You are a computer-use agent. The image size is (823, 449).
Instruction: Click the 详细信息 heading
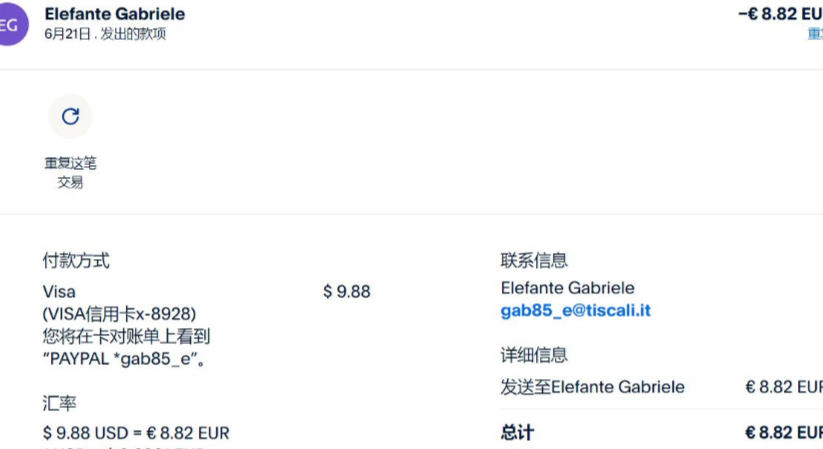(534, 355)
